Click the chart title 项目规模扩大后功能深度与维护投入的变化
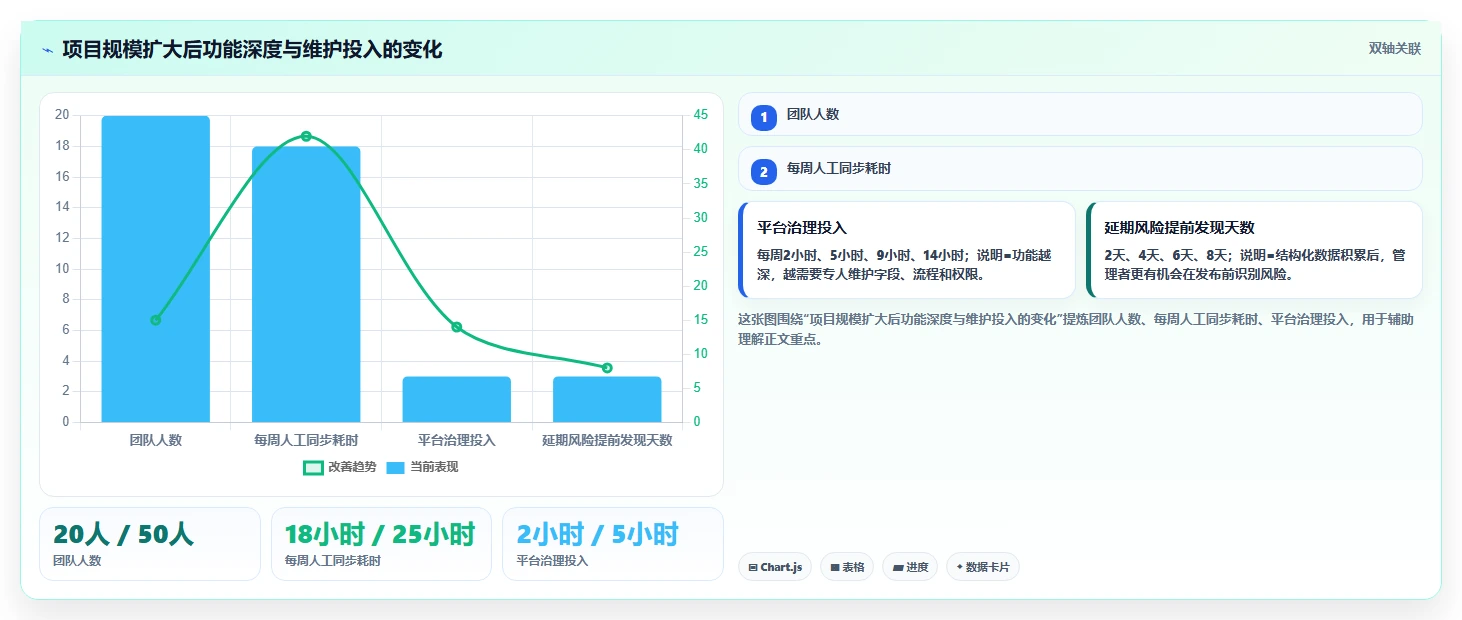The image size is (1462, 620). pyautogui.click(x=252, y=49)
